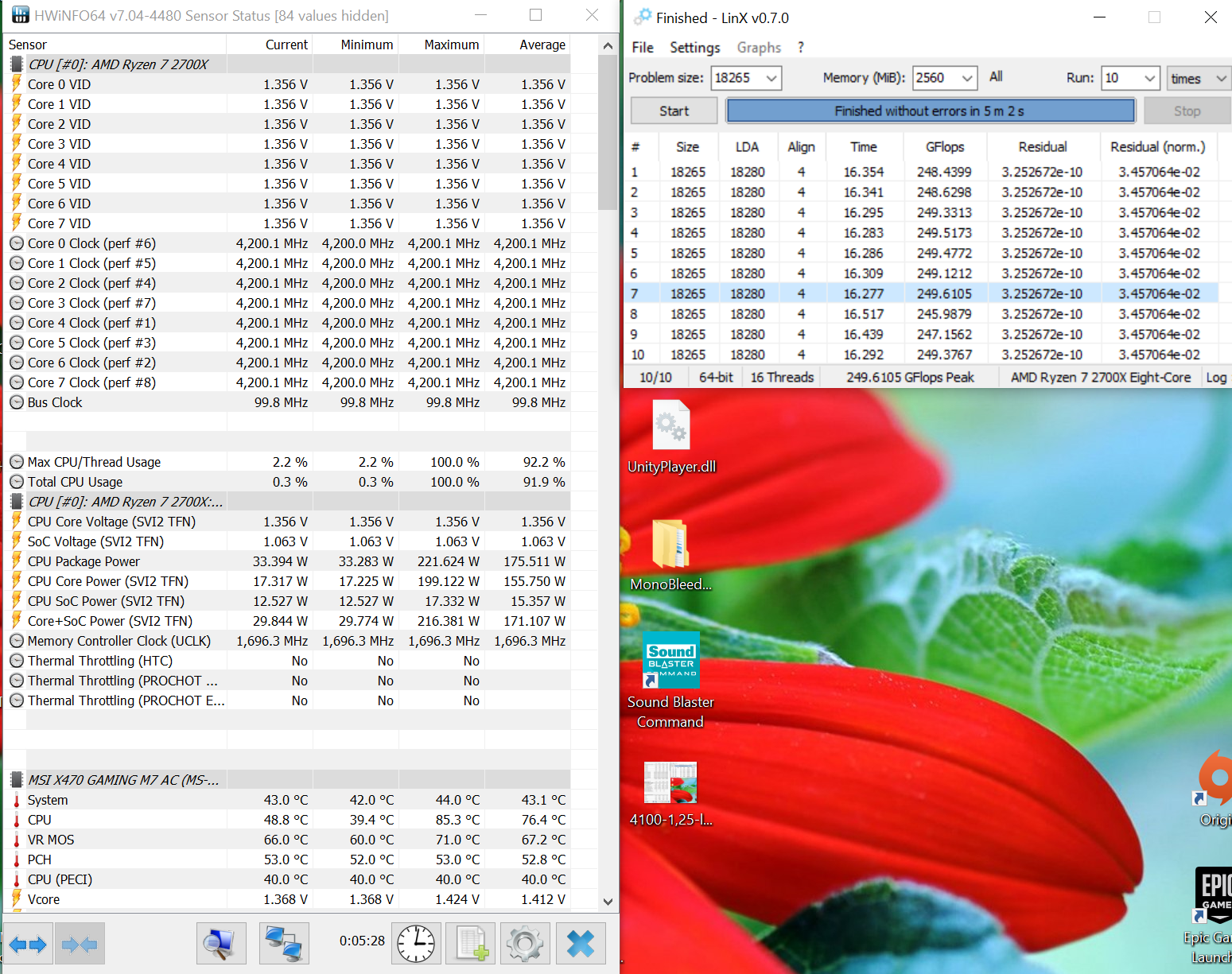The width and height of the screenshot is (1232, 974).
Task: Click the lightning icon beside Vcore
Action: (17, 898)
